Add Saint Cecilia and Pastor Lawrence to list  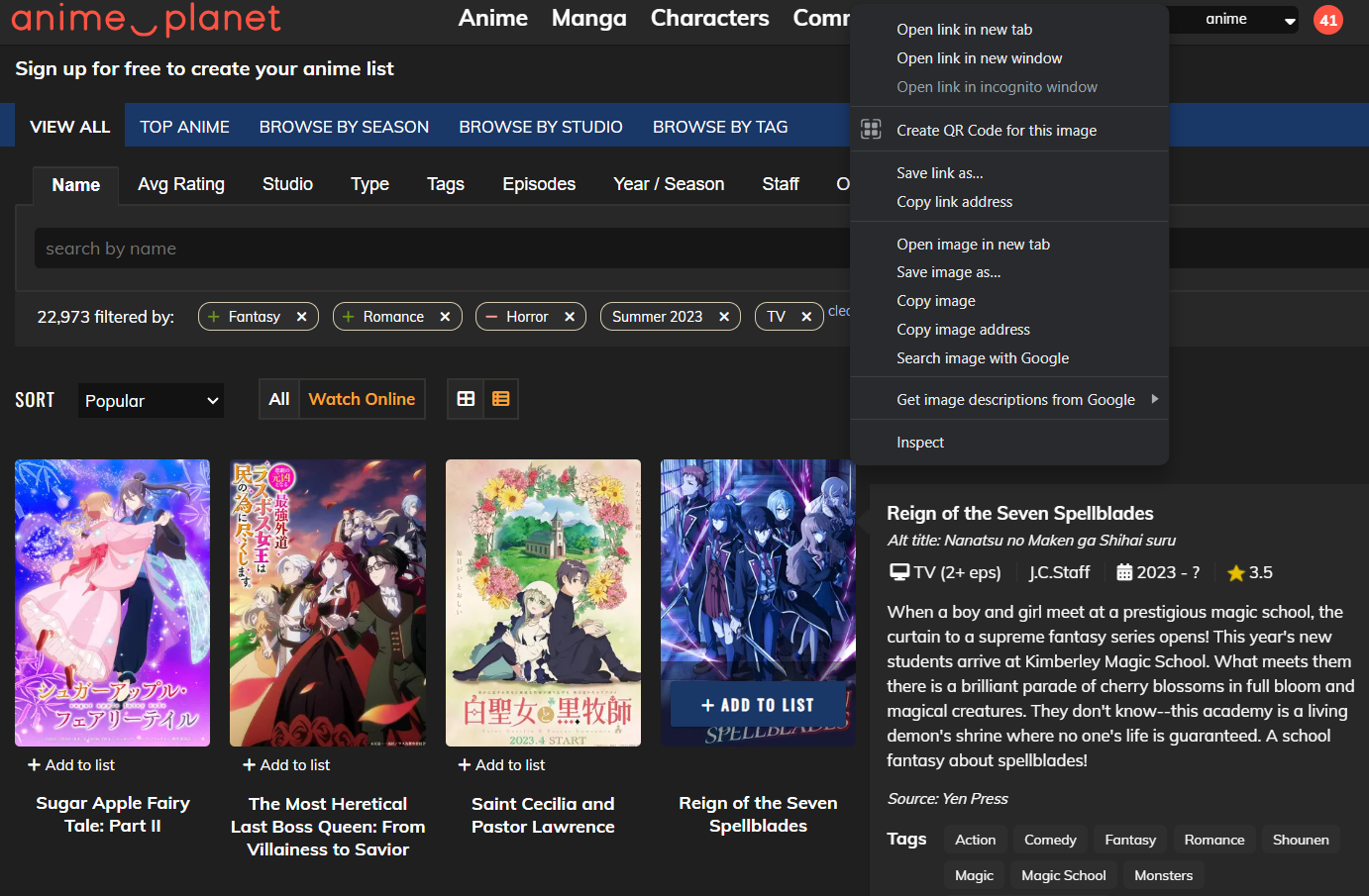click(x=501, y=765)
